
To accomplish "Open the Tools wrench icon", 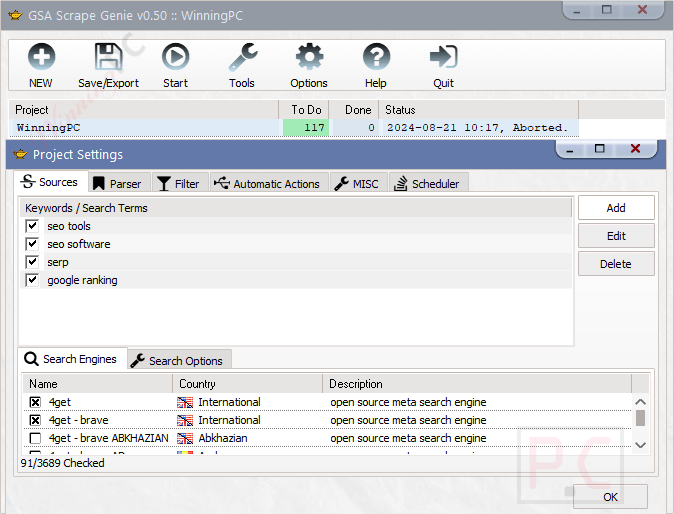I will coord(242,58).
